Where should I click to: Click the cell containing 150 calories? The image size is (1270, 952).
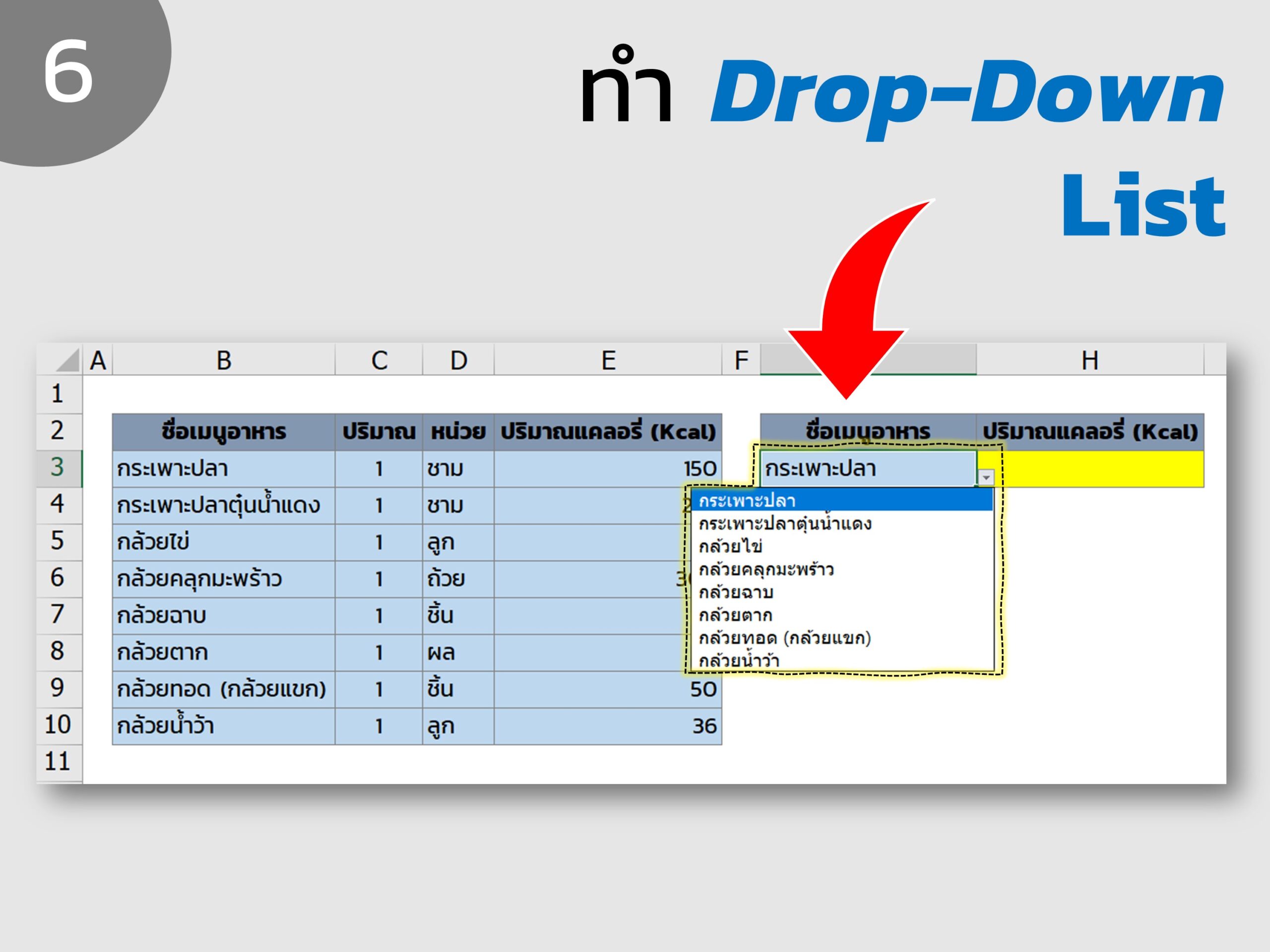click(x=608, y=469)
